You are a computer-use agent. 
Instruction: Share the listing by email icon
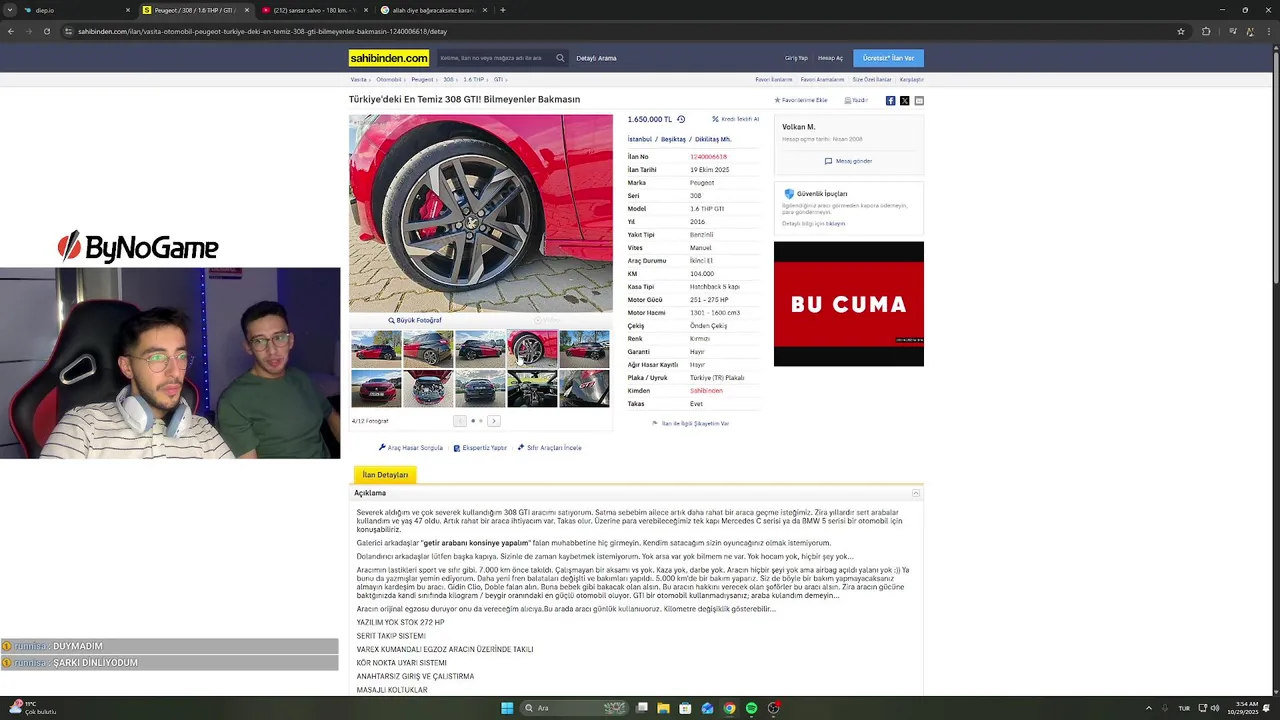pyautogui.click(x=919, y=100)
